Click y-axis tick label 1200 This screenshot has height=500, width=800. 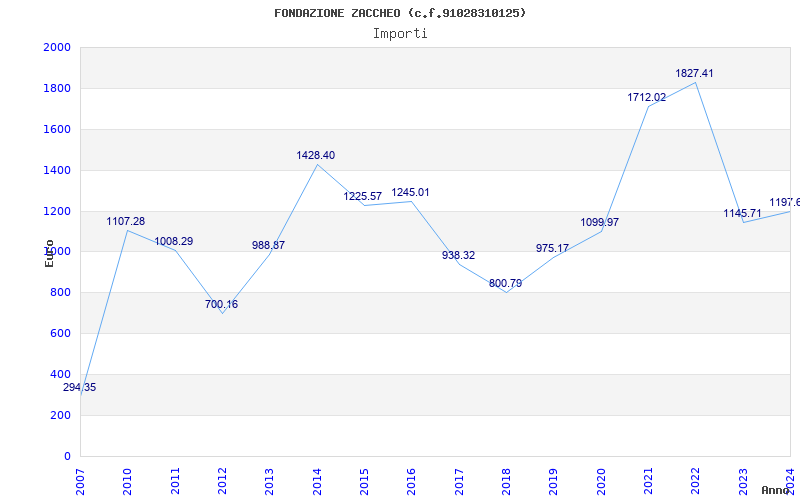click(x=57, y=211)
